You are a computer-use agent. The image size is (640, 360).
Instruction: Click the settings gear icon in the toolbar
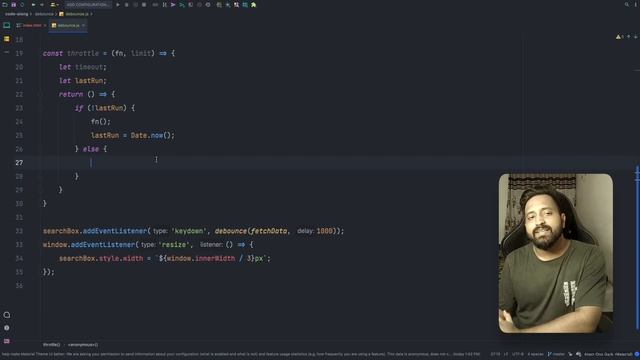pyautogui.click(x=208, y=5)
